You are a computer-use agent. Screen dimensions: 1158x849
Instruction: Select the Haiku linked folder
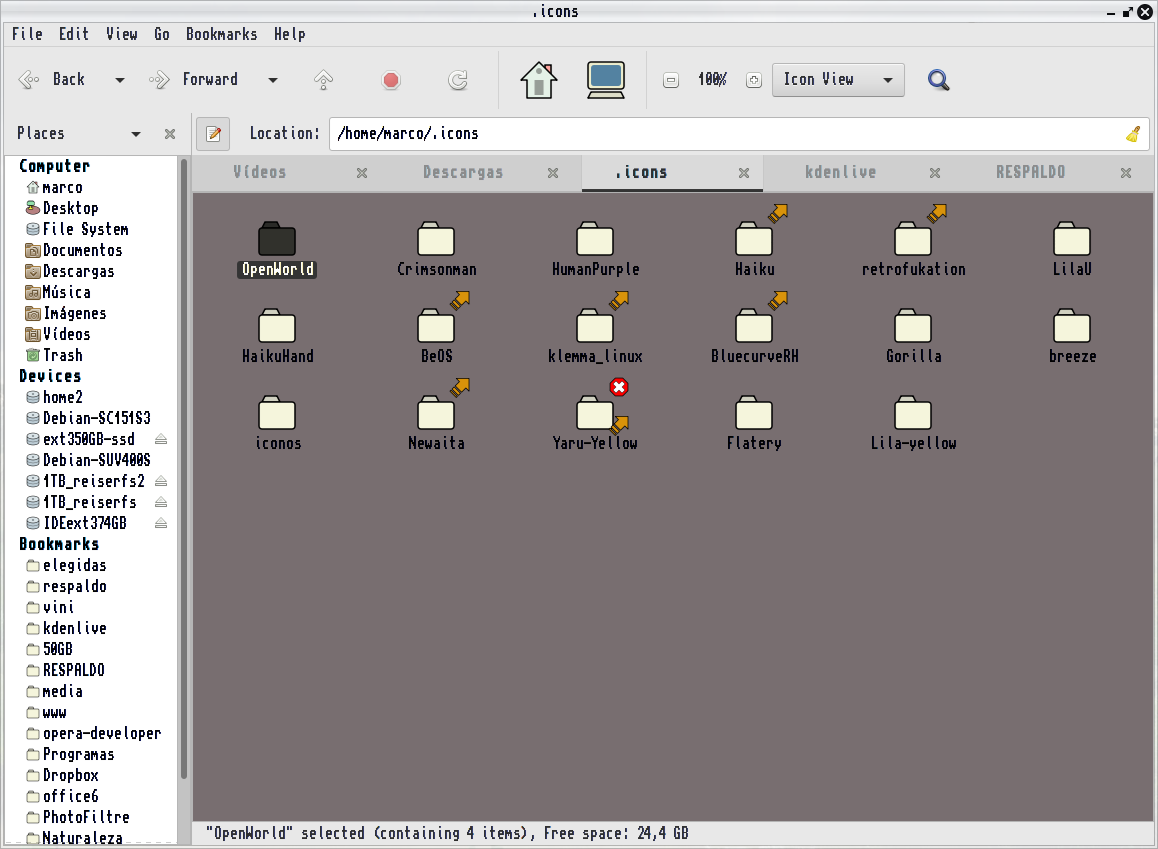coord(754,250)
